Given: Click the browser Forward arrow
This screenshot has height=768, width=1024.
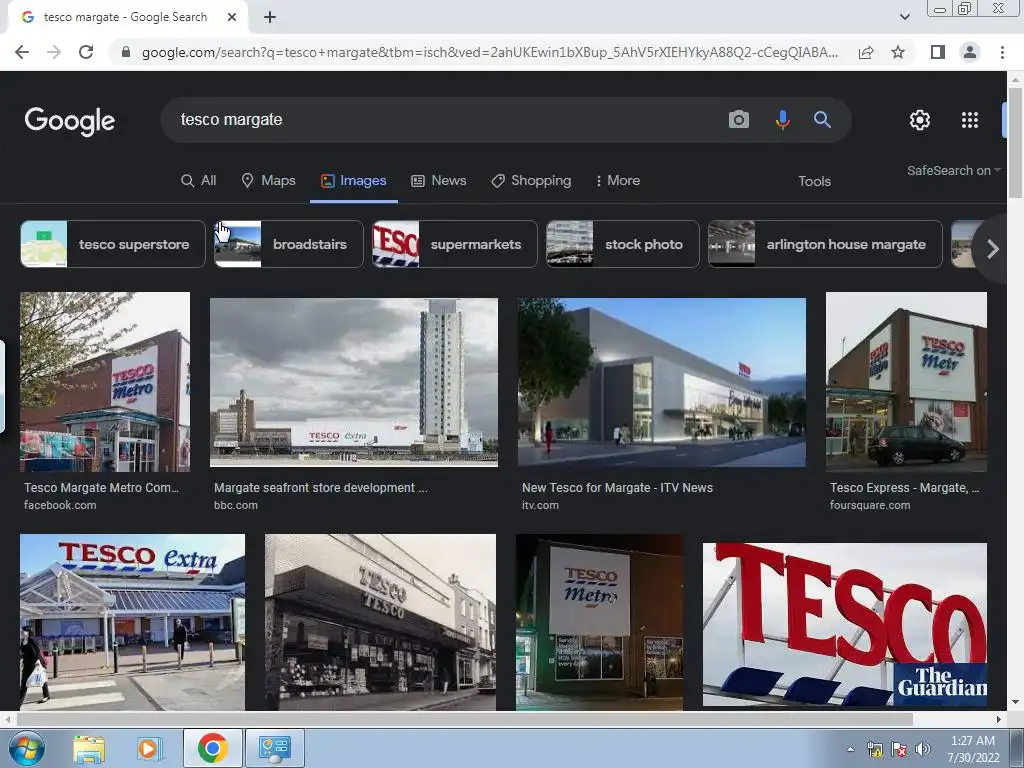Looking at the screenshot, I should click(54, 52).
